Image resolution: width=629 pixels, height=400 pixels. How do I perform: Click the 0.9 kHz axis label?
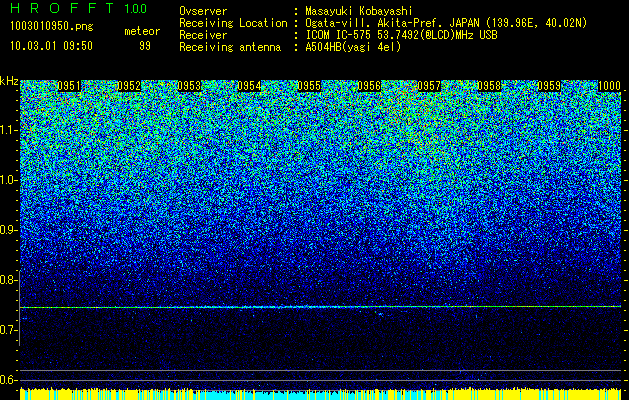(8, 230)
